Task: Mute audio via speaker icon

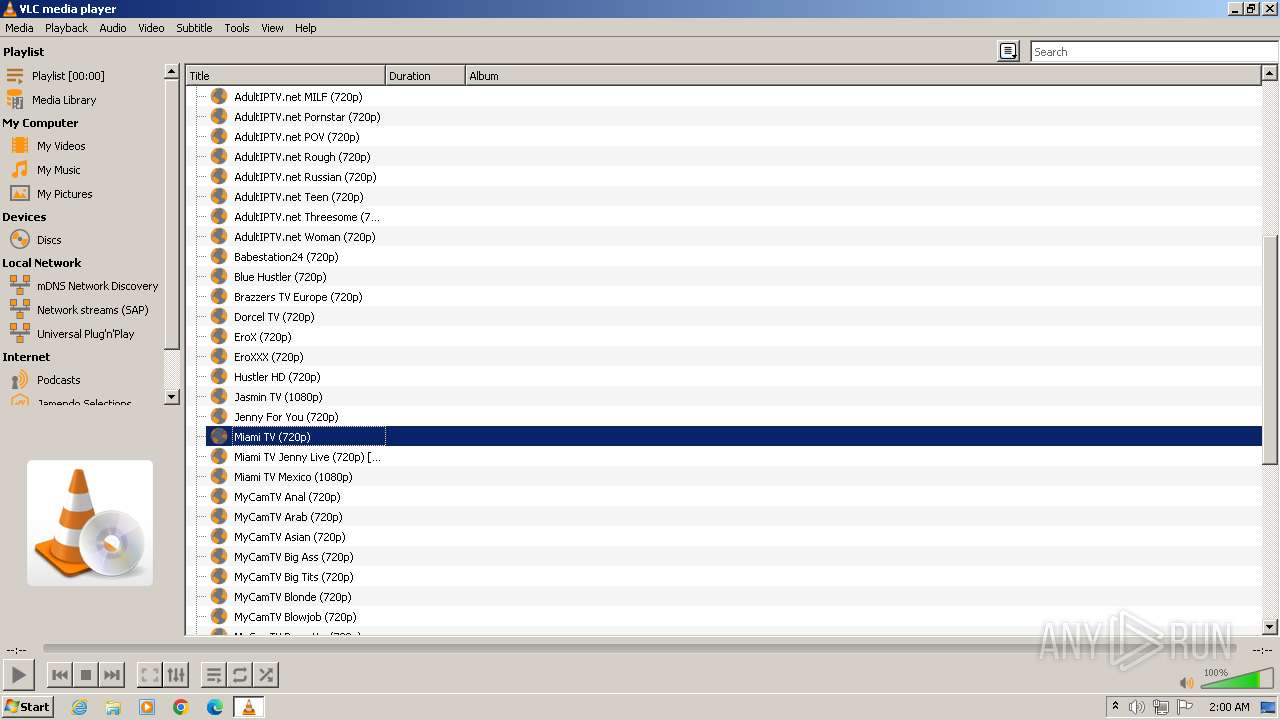Action: (1186, 683)
